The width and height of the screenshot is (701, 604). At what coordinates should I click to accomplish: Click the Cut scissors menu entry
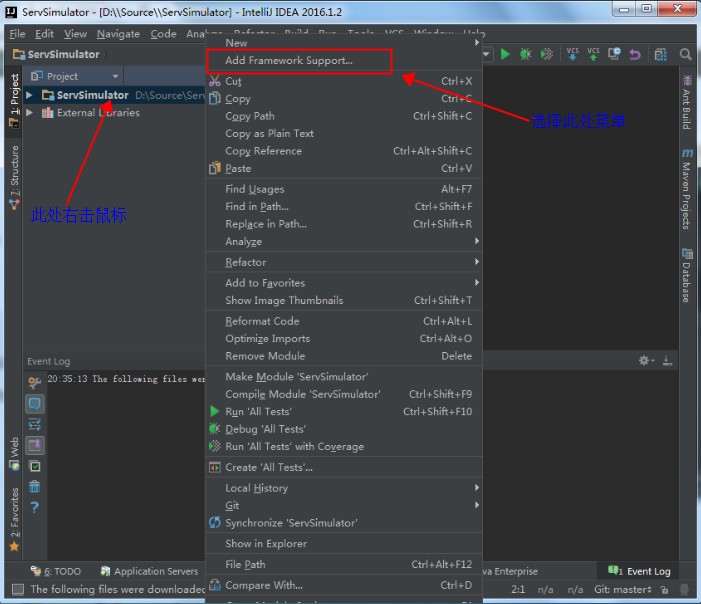[343, 81]
